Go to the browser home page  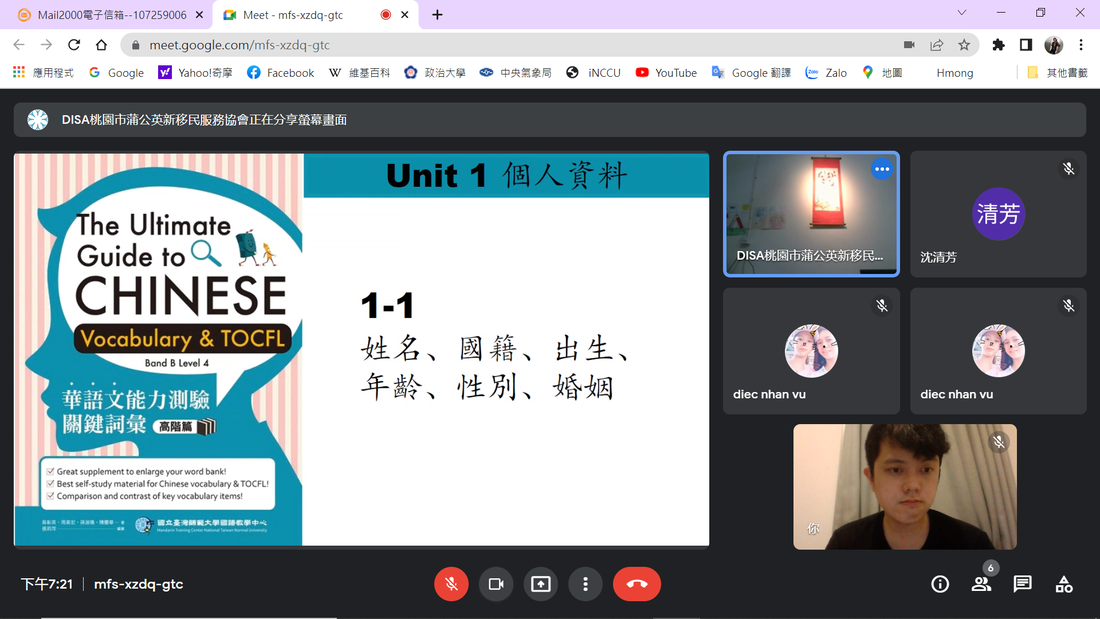click(102, 45)
